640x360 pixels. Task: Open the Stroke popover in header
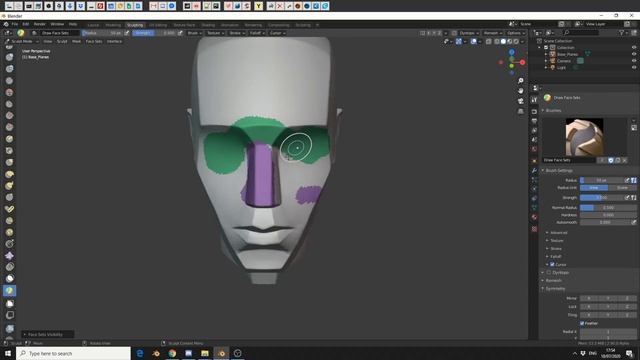237,33
